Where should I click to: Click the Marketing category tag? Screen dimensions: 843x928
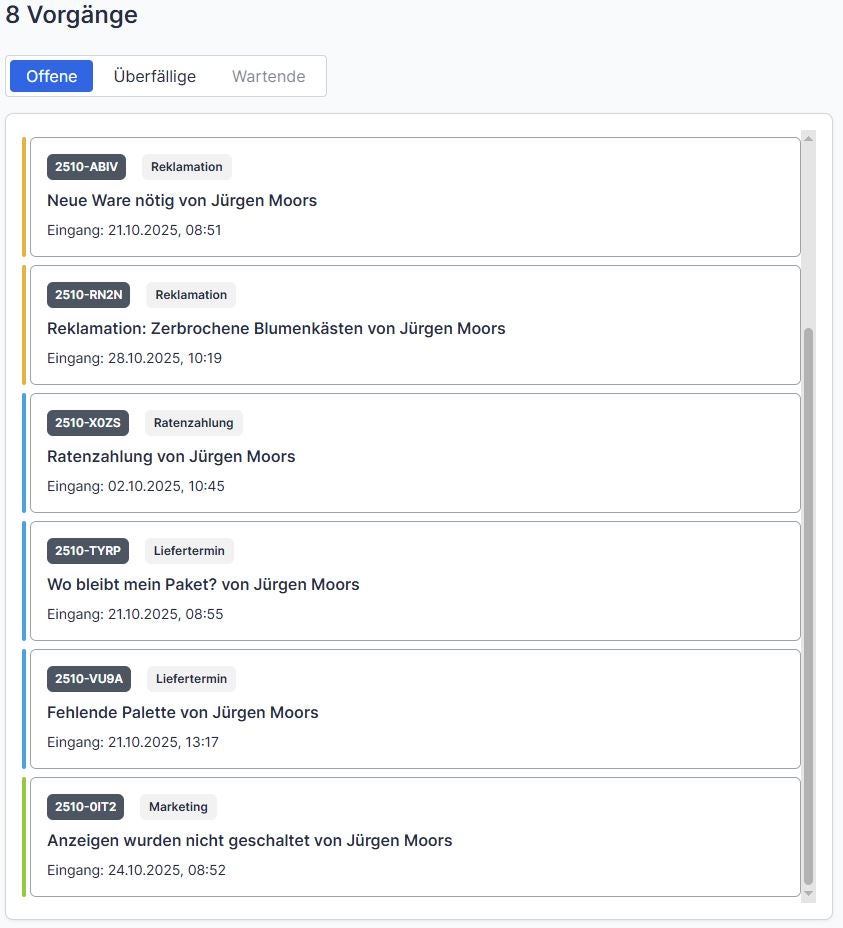pos(178,807)
